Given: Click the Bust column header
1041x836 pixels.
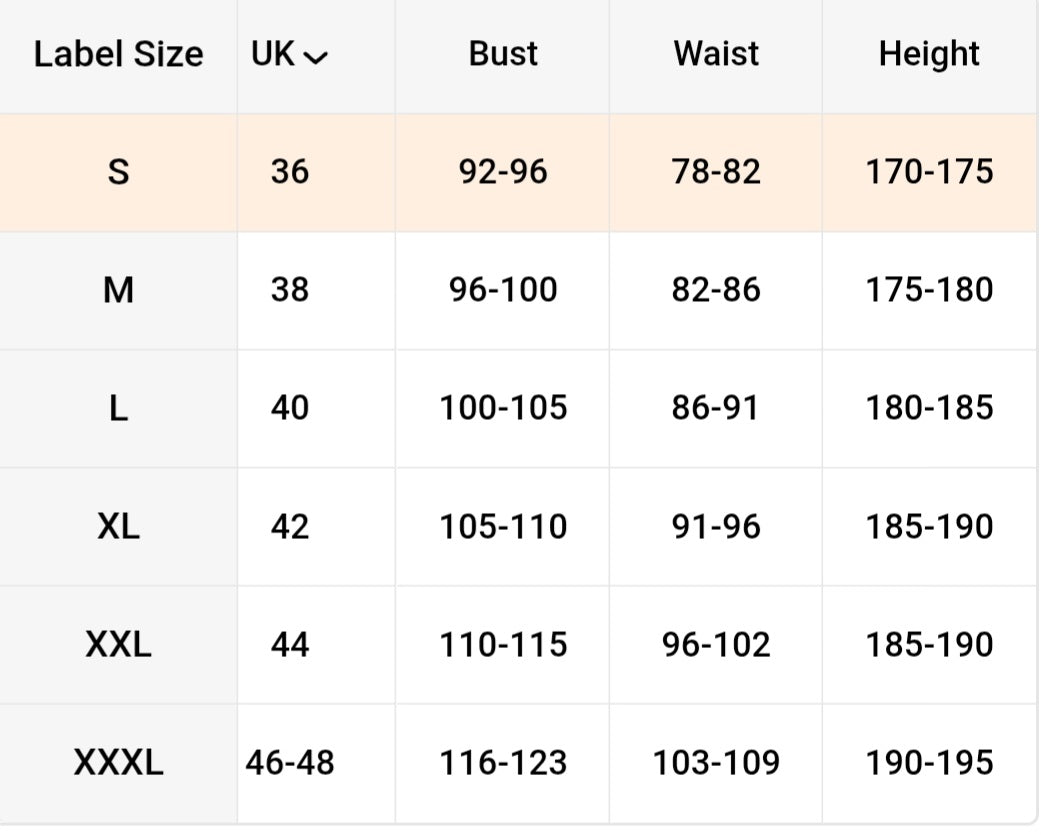Looking at the screenshot, I should [503, 55].
